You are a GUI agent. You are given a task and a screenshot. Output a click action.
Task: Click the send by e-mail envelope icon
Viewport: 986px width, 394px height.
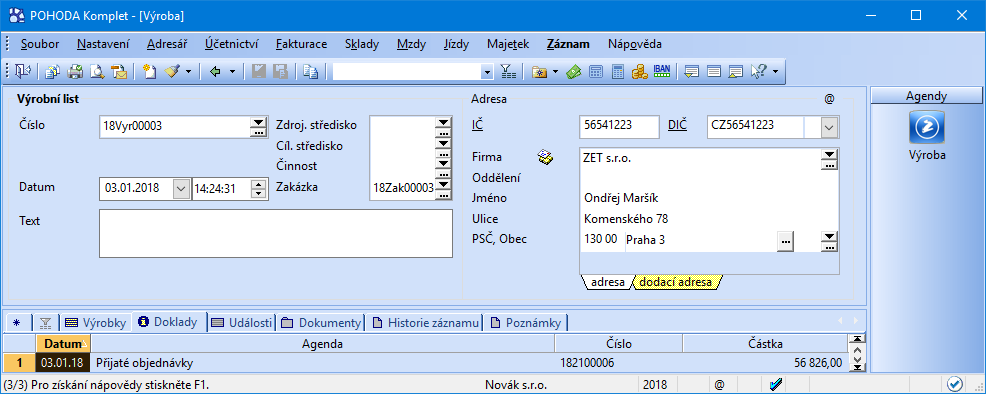tap(119, 72)
